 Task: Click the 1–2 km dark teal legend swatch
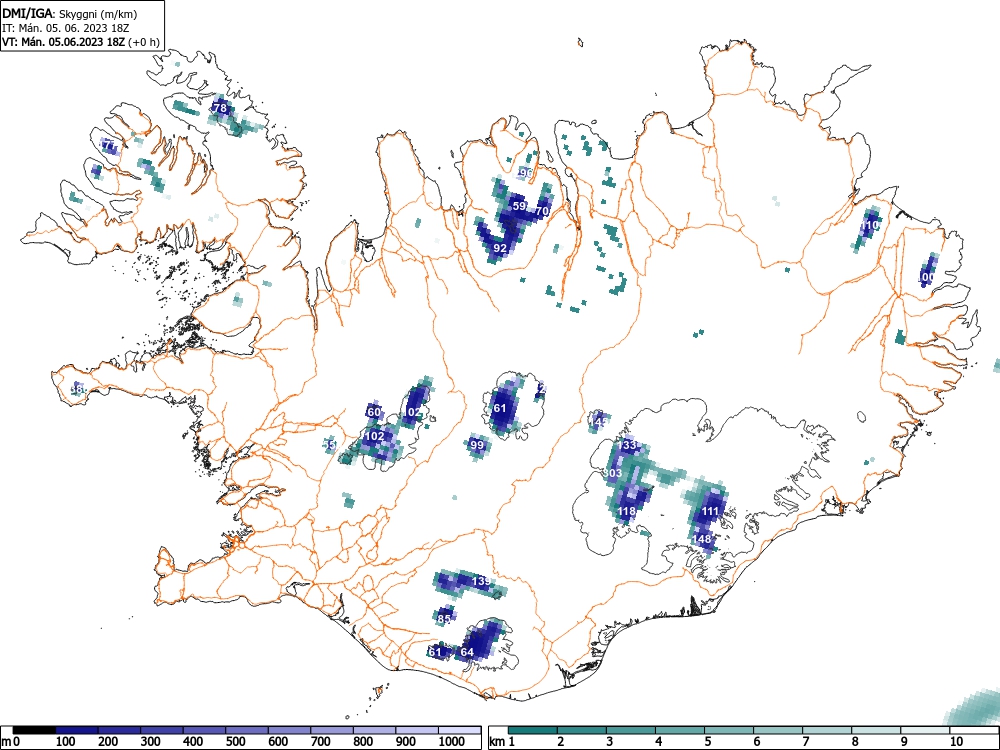tap(533, 730)
